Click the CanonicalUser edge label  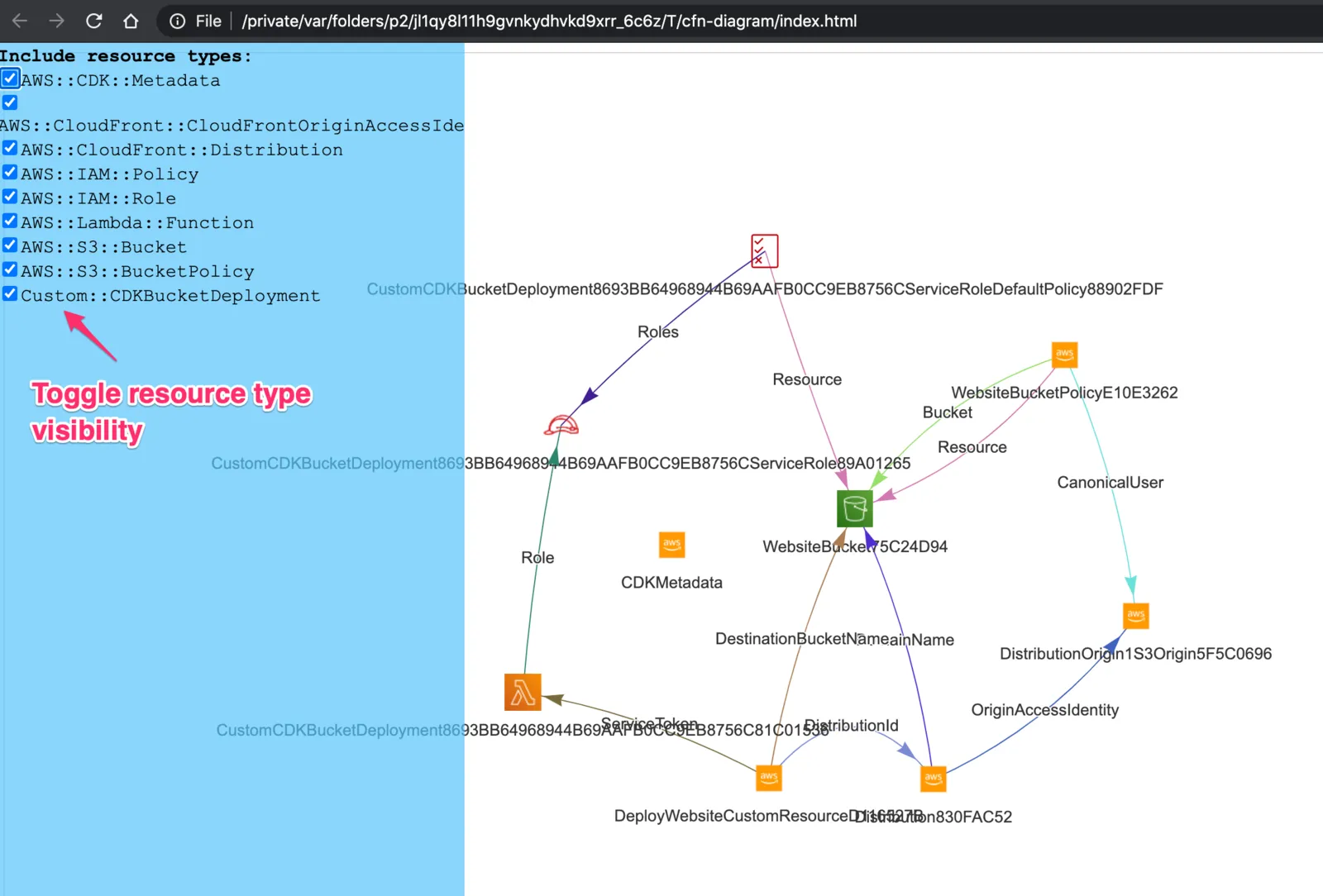pos(1110,483)
